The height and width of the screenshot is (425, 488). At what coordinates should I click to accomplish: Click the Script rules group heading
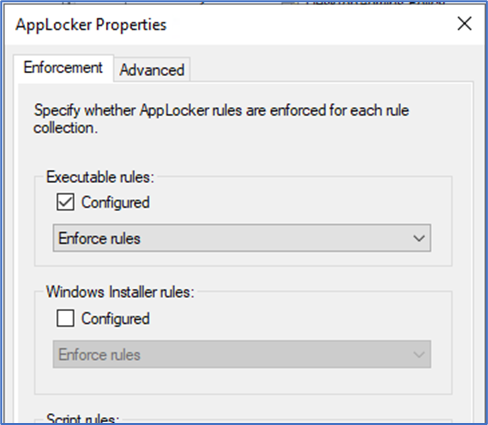coord(82,418)
